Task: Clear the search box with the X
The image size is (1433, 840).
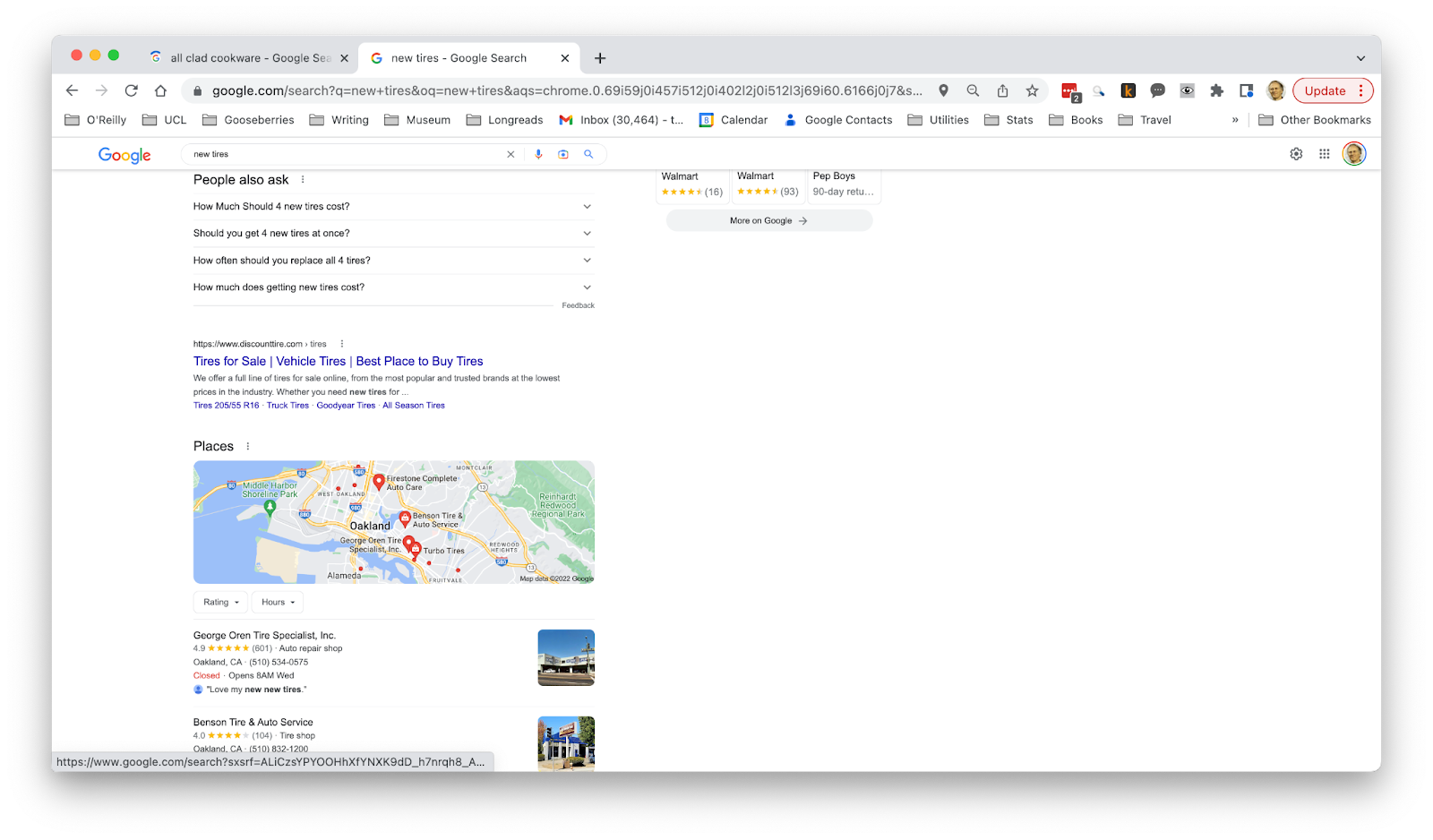Action: [511, 154]
